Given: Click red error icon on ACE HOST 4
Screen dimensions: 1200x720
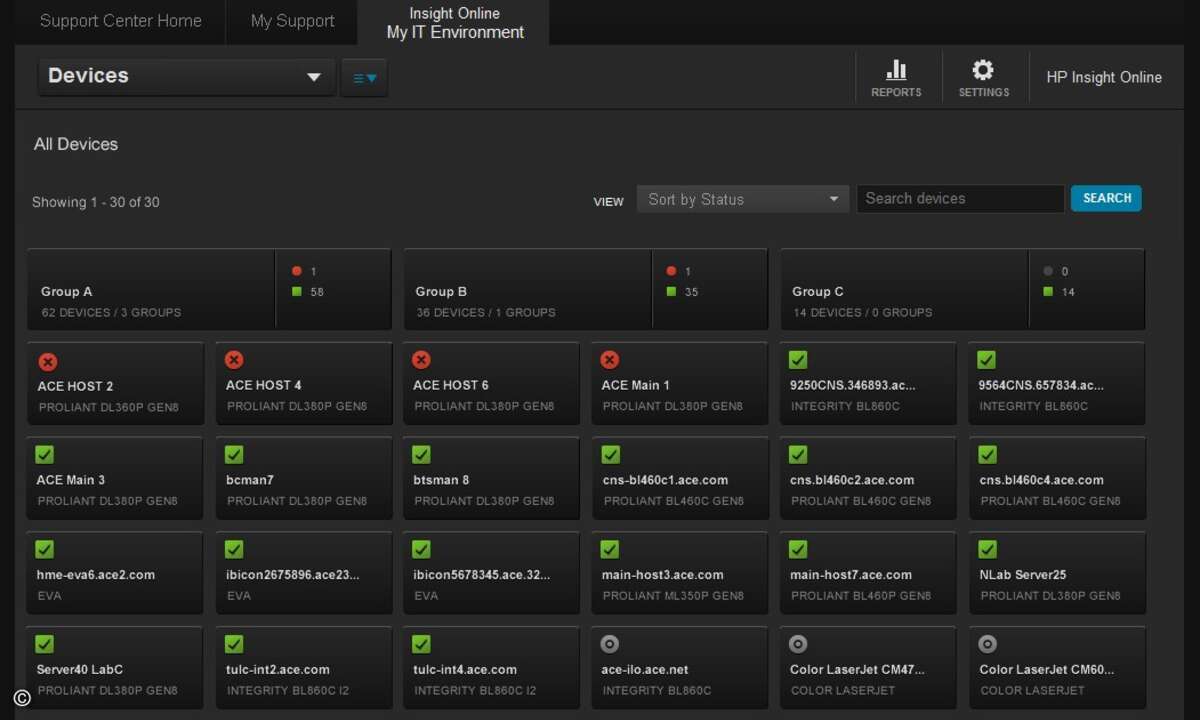Looking at the screenshot, I should coord(234,360).
